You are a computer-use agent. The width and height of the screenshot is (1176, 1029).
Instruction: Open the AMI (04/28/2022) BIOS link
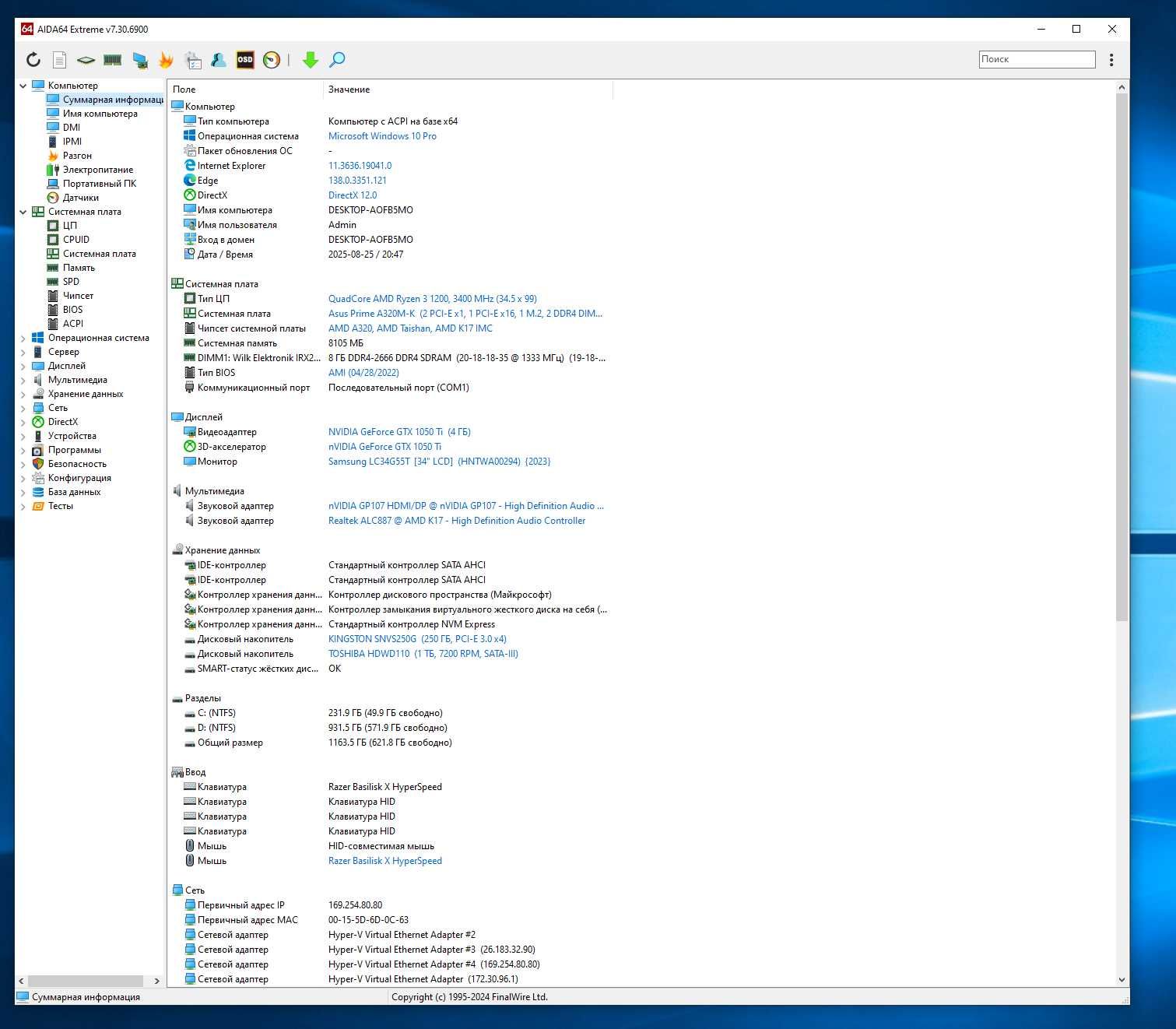click(363, 373)
